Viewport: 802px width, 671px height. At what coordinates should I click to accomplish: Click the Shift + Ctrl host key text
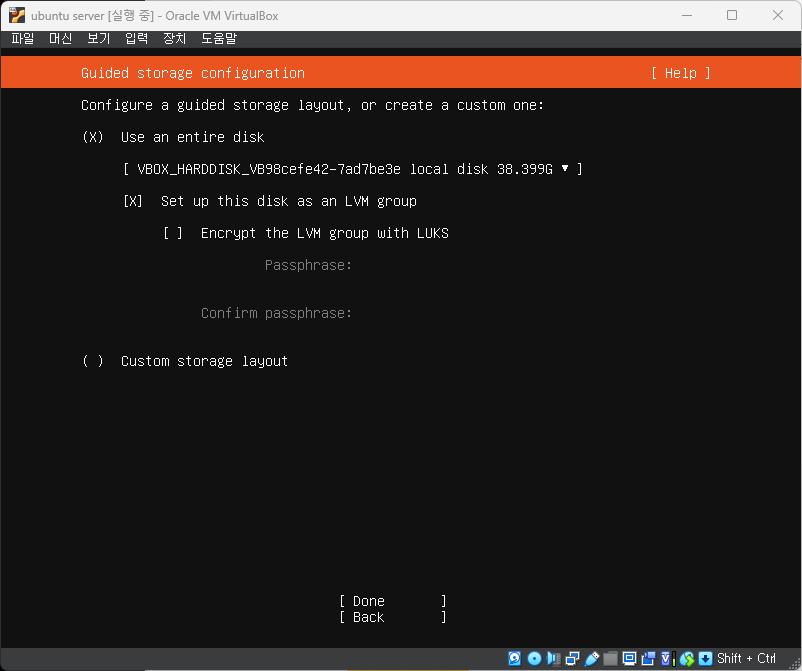(x=746, y=658)
